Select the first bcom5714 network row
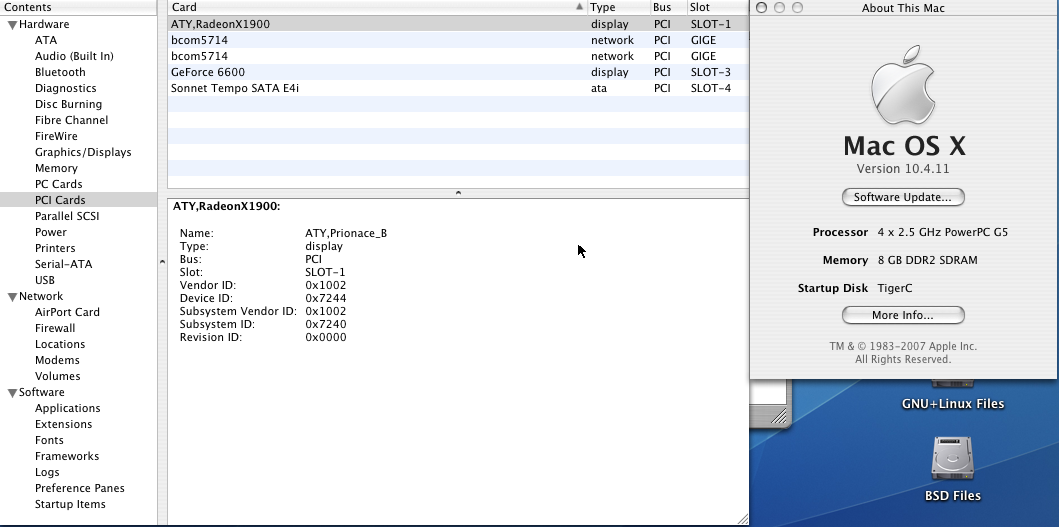The height and width of the screenshot is (527, 1059). (459, 40)
